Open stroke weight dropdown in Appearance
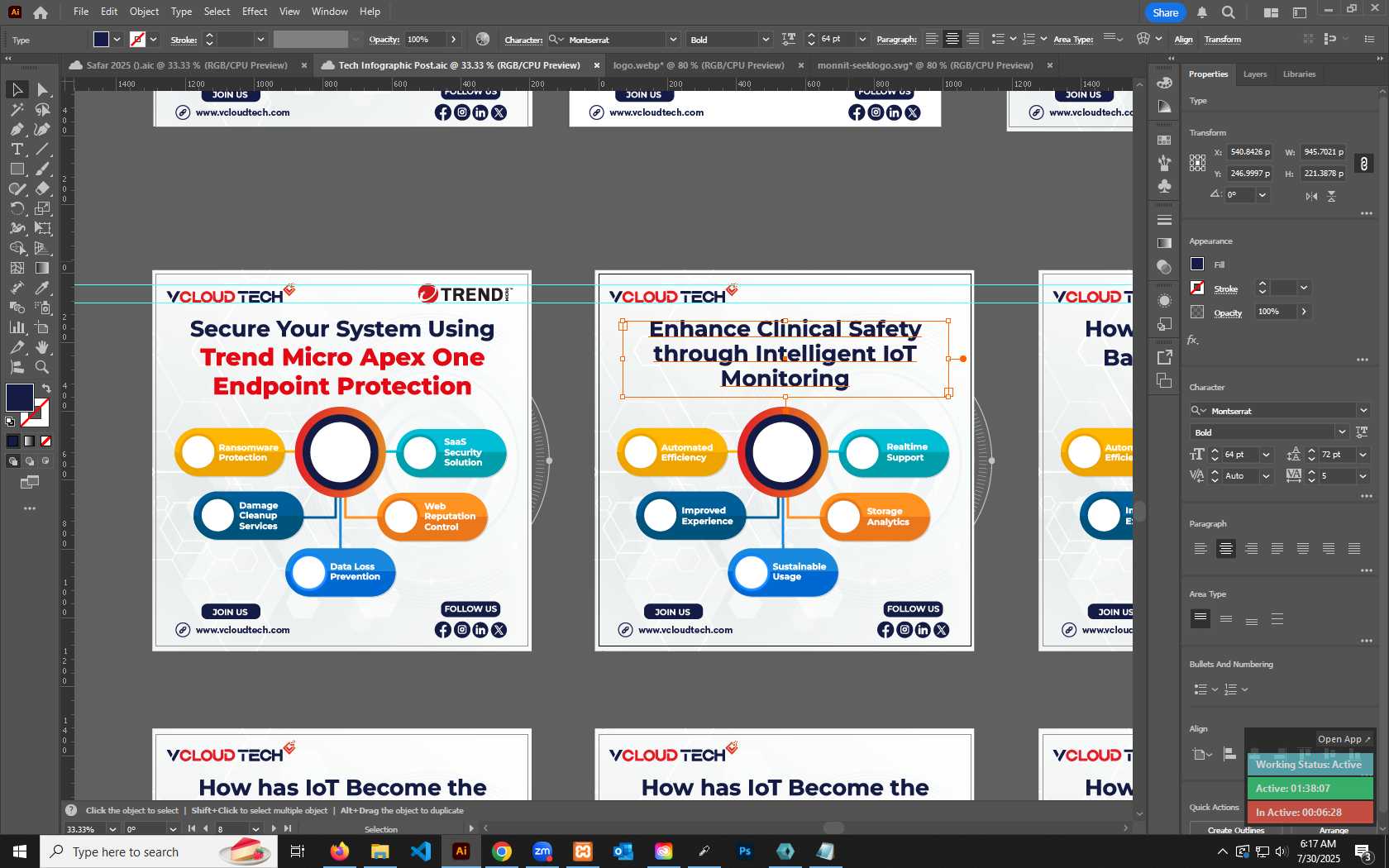The width and height of the screenshot is (1389, 868). click(x=1304, y=288)
